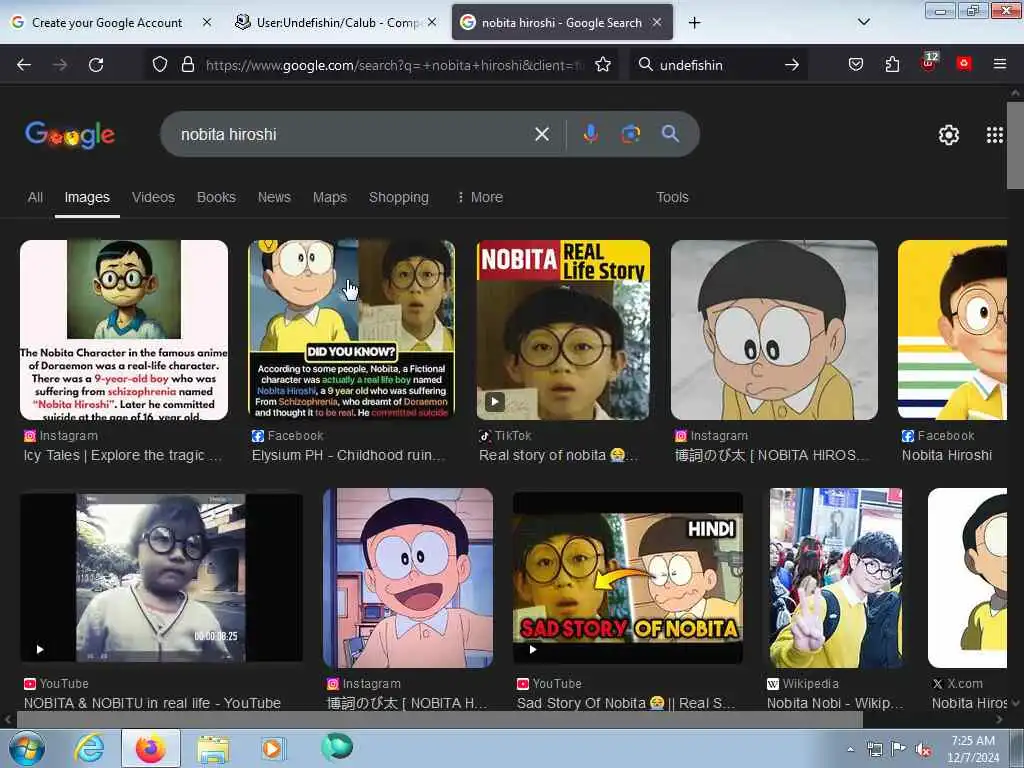This screenshot has width=1024, height=768.
Task: Click the vertical page scrollbar
Action: coord(1015,147)
